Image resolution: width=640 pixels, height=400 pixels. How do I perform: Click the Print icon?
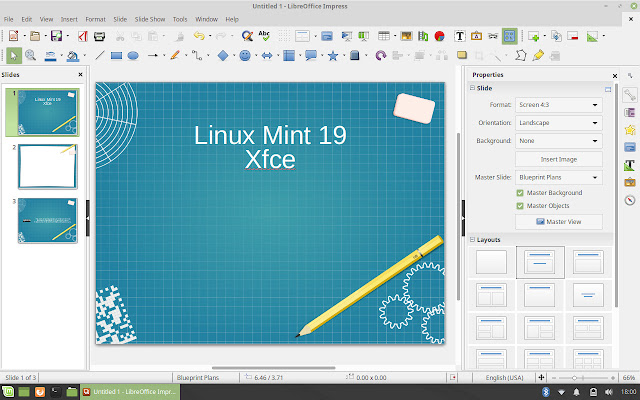[99, 36]
